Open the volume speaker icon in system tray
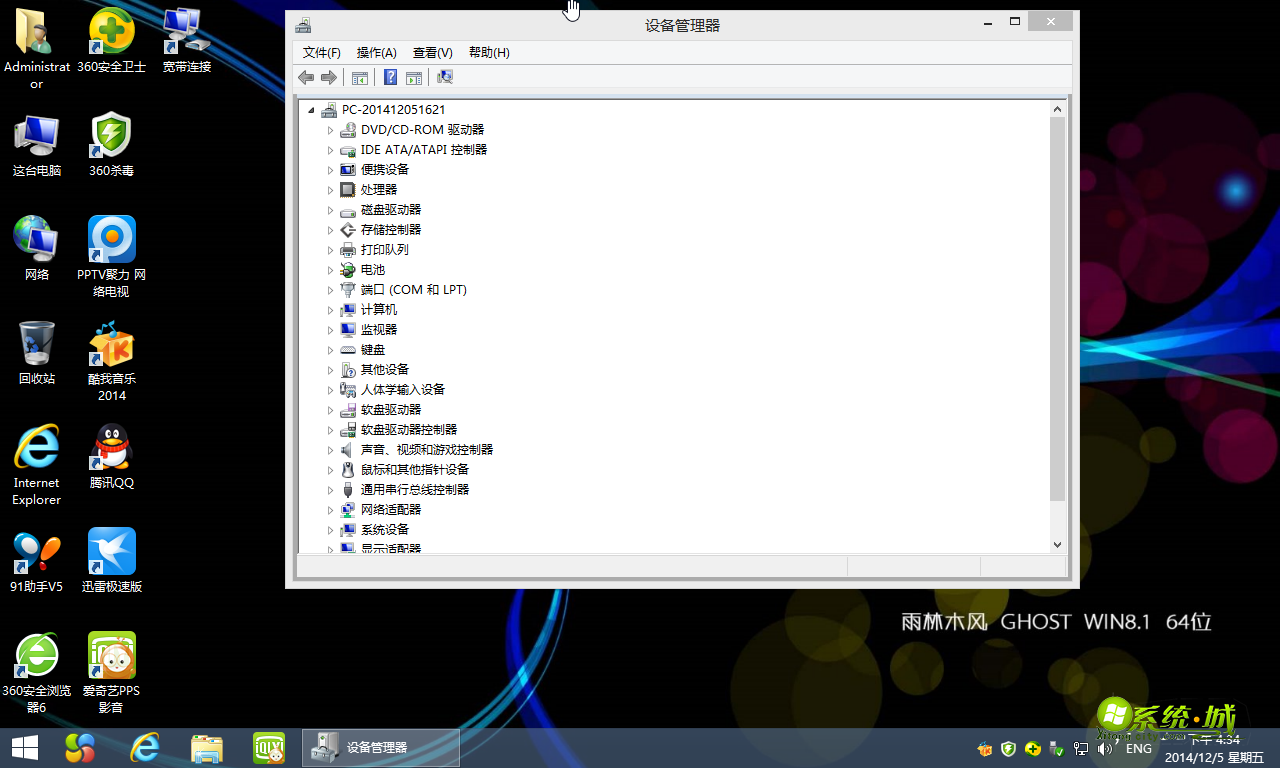The width and height of the screenshot is (1280, 768). point(1103,748)
